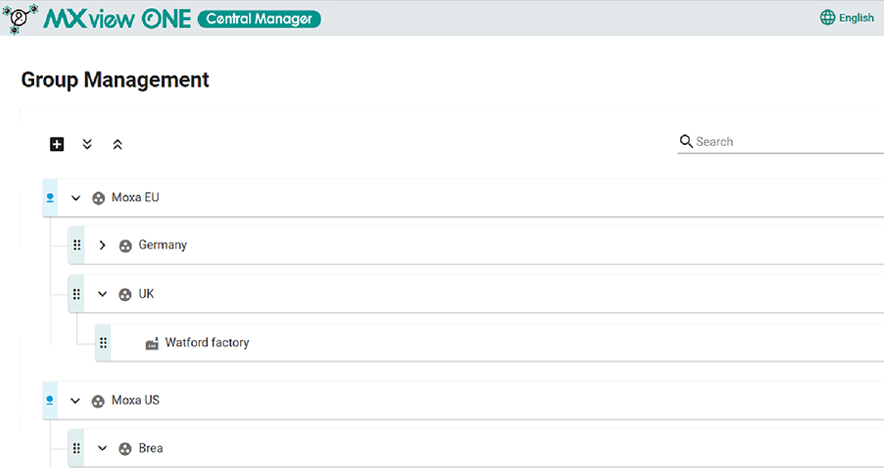Click the Watford factory site icon

[152, 343]
